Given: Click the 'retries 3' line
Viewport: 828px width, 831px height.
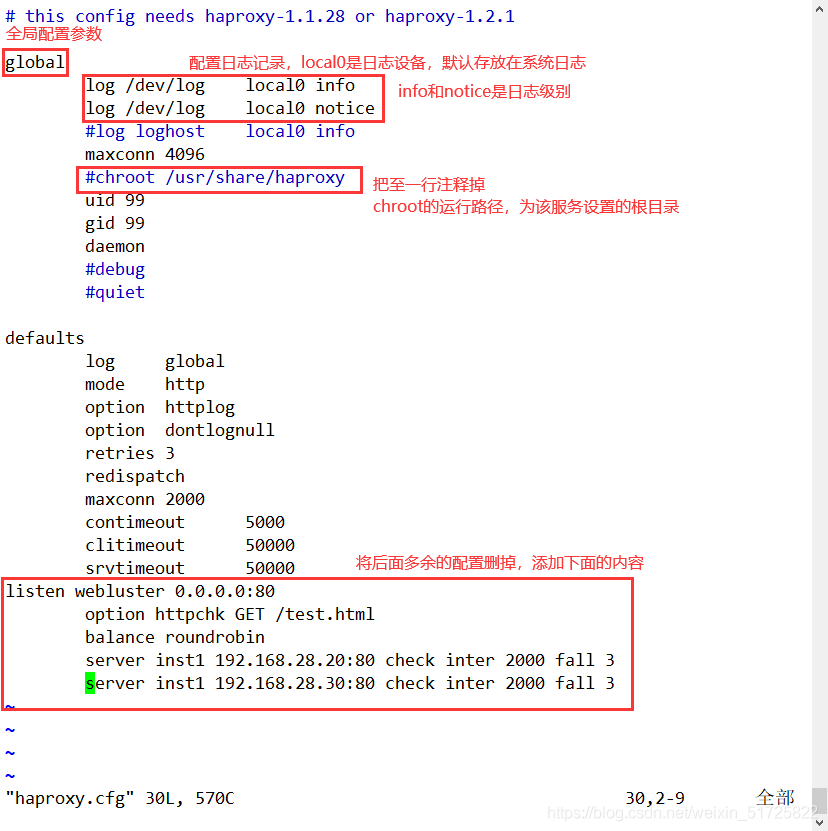Looking at the screenshot, I should pos(130,453).
